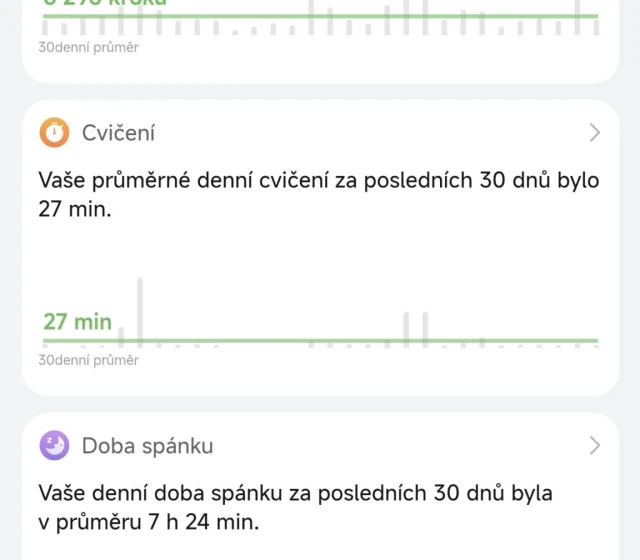Select the rightmost bar in the steps chart
Image resolution: width=640 pixels, height=560 pixels.
coord(579,12)
